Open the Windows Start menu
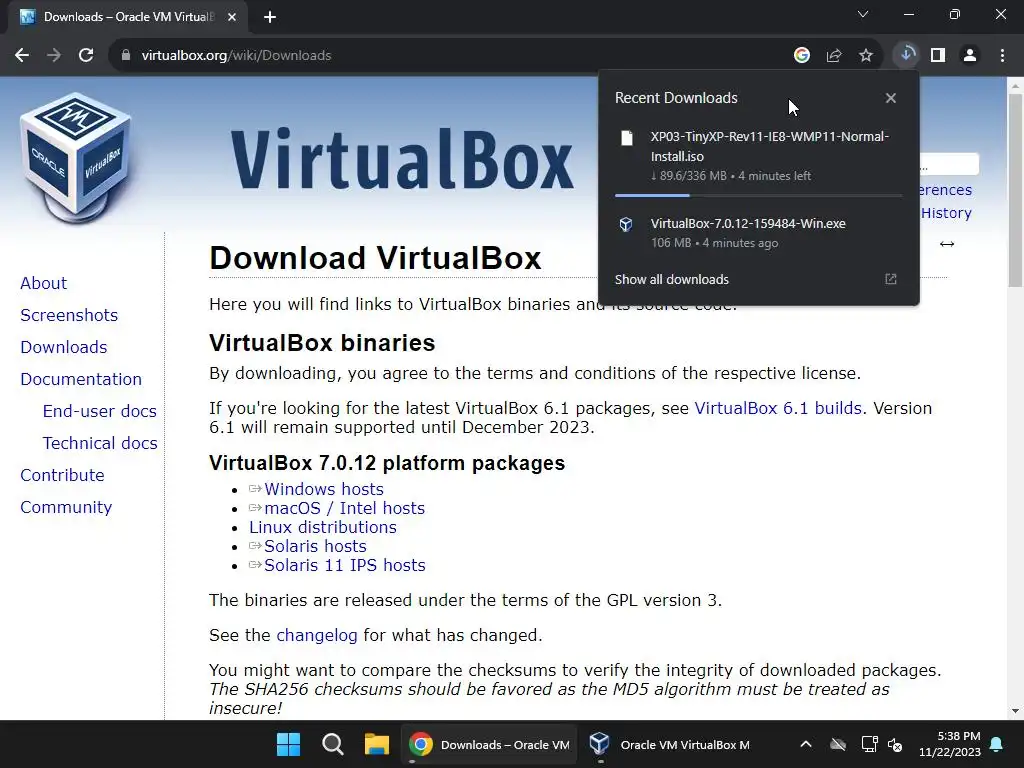Screen dimensions: 1024x768 [x=288, y=744]
